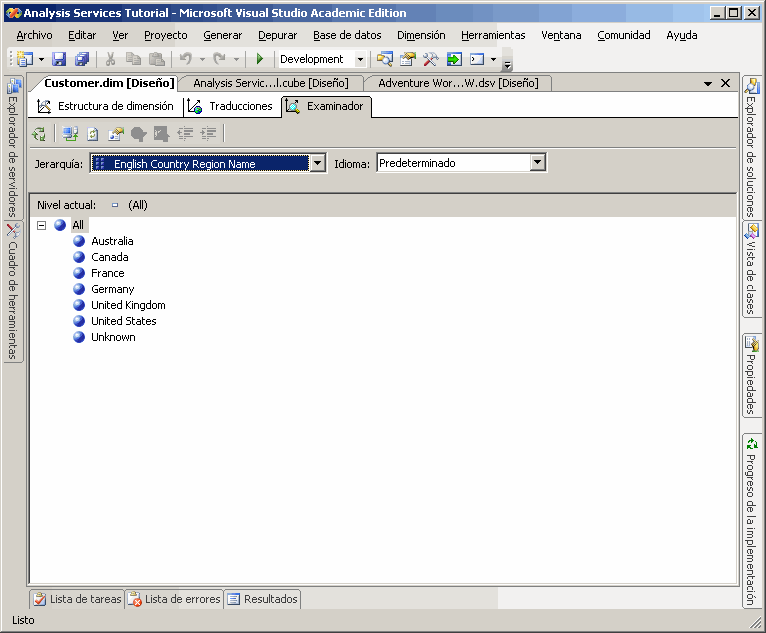Click the grayed outdent toolbar icon
Screen dimensions: 766x633
pos(185,133)
